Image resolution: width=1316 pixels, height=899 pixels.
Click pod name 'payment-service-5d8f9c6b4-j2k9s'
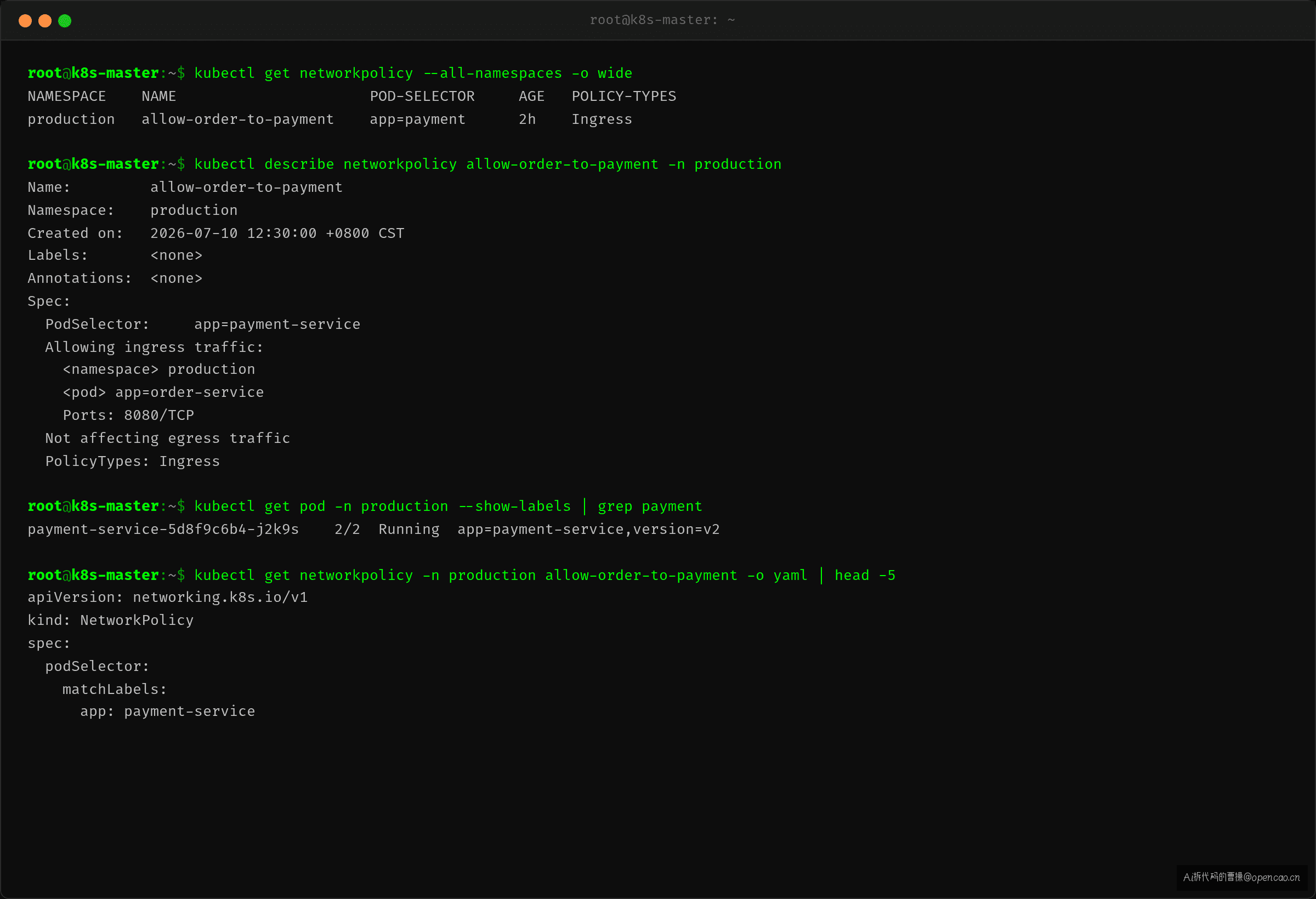(x=163, y=530)
